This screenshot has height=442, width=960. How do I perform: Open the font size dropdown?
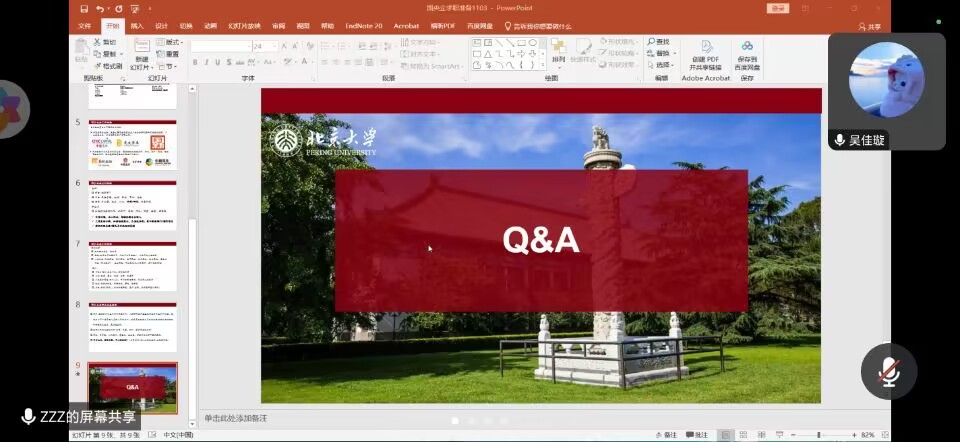[274, 46]
